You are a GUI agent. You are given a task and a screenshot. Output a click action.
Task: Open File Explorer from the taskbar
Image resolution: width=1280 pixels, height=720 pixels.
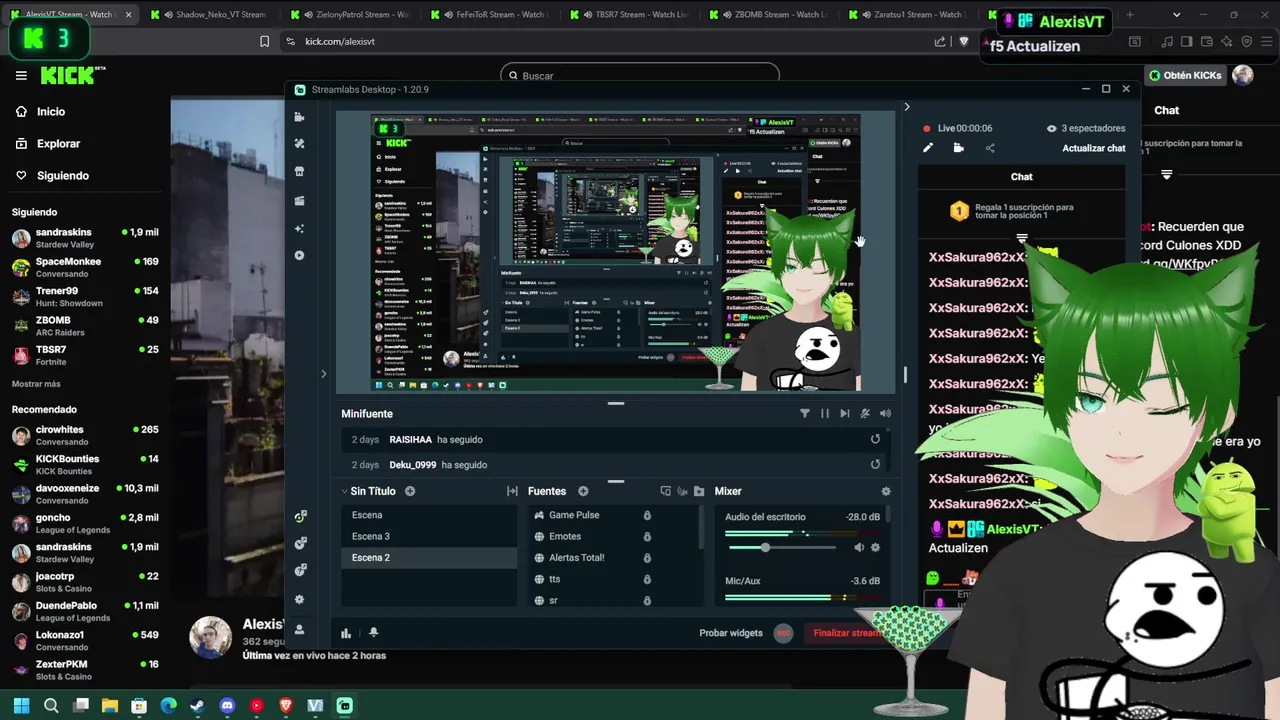coord(110,705)
